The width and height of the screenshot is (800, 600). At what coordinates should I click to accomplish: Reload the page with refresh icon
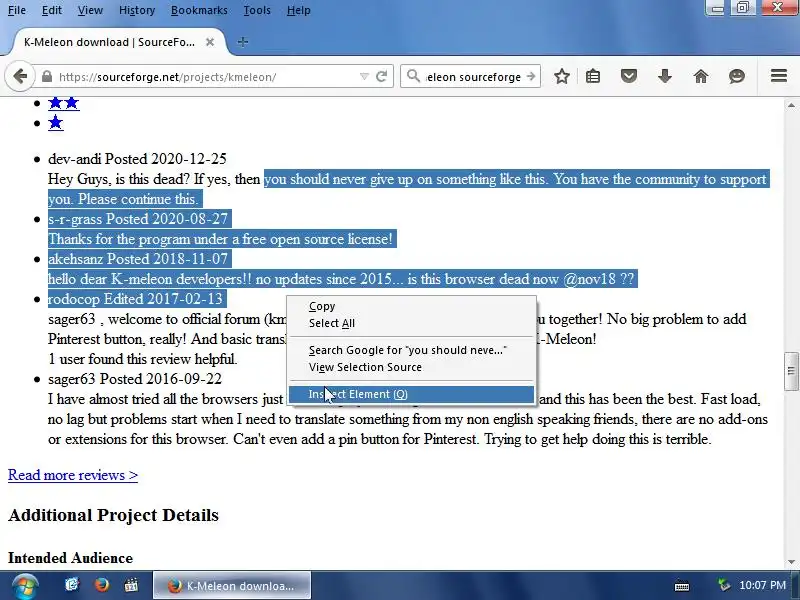(381, 77)
